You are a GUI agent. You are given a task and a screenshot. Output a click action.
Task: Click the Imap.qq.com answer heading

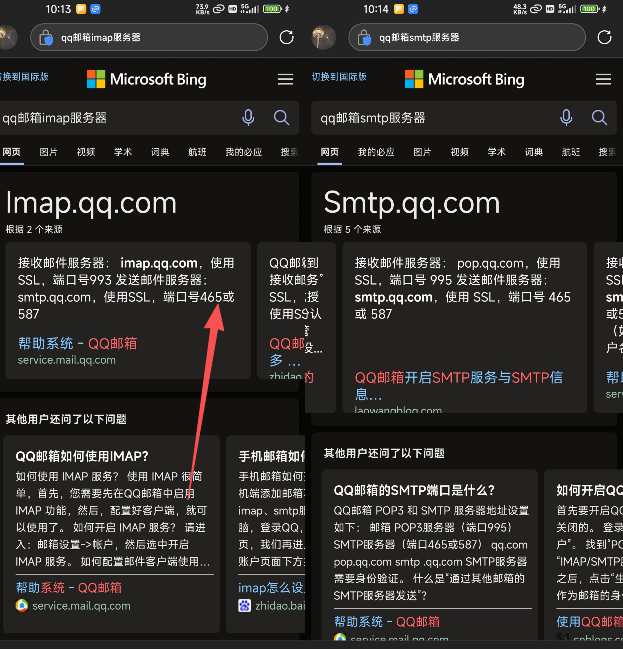pyautogui.click(x=91, y=203)
